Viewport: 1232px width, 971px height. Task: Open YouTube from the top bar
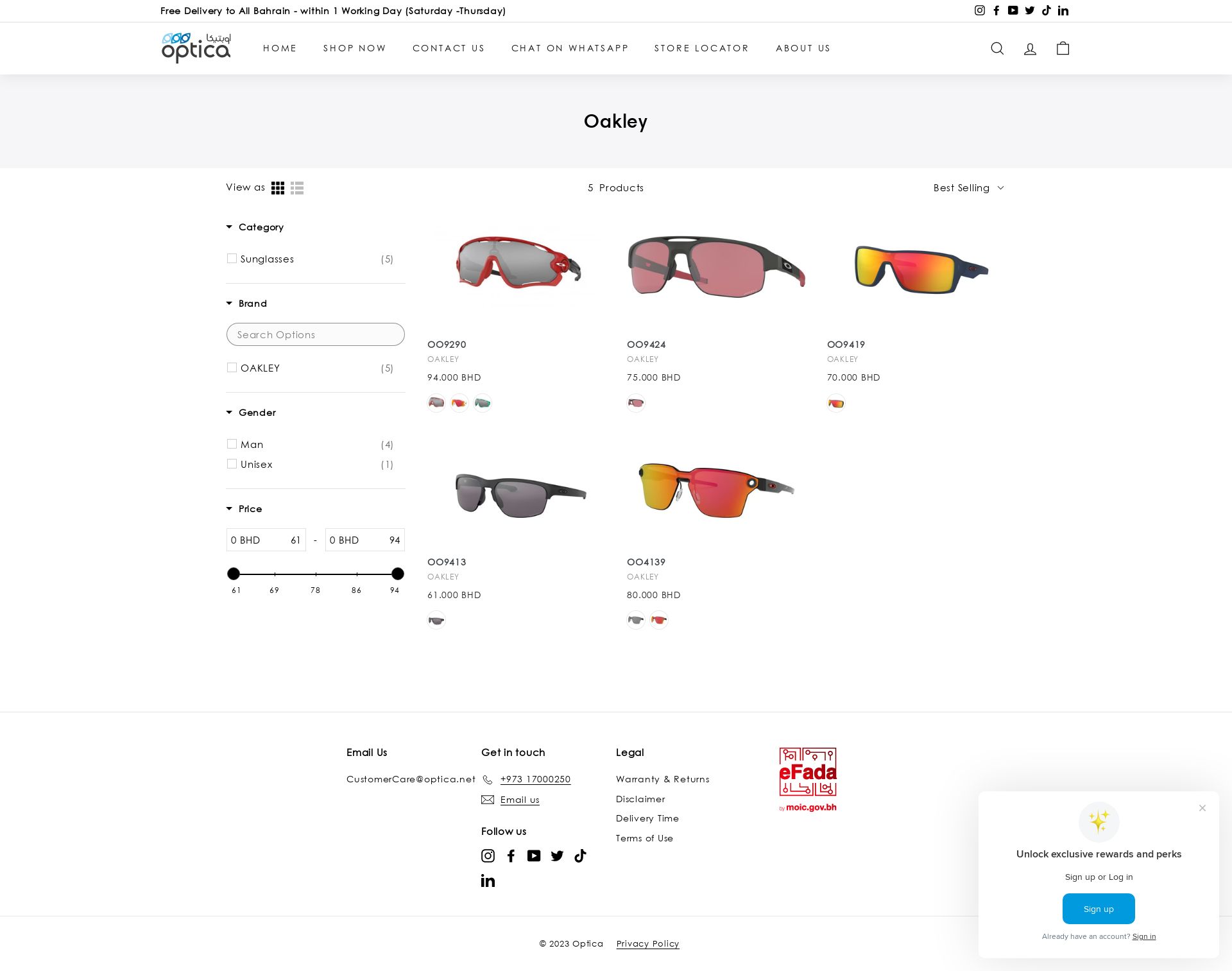(1013, 10)
